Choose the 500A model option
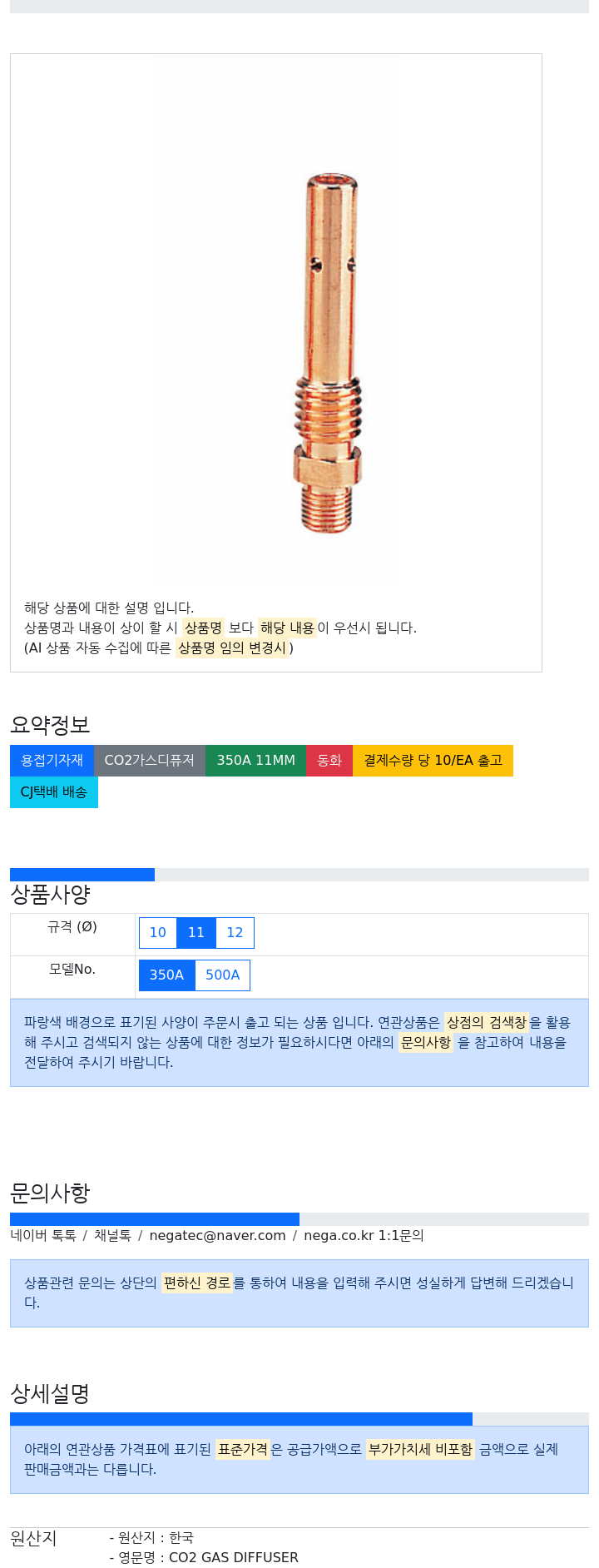 coord(223,975)
